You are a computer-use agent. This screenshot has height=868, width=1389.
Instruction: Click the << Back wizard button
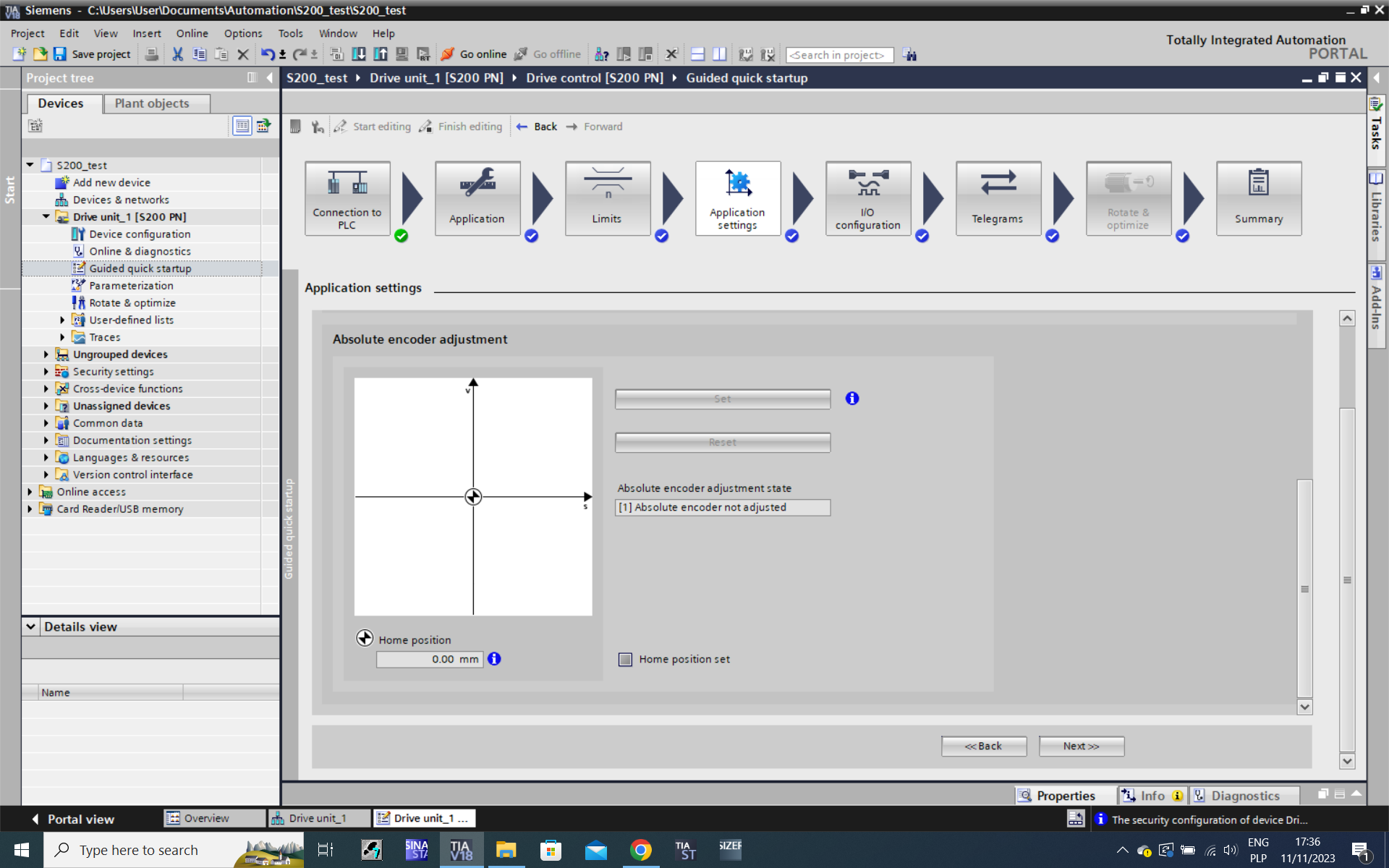[x=983, y=746]
